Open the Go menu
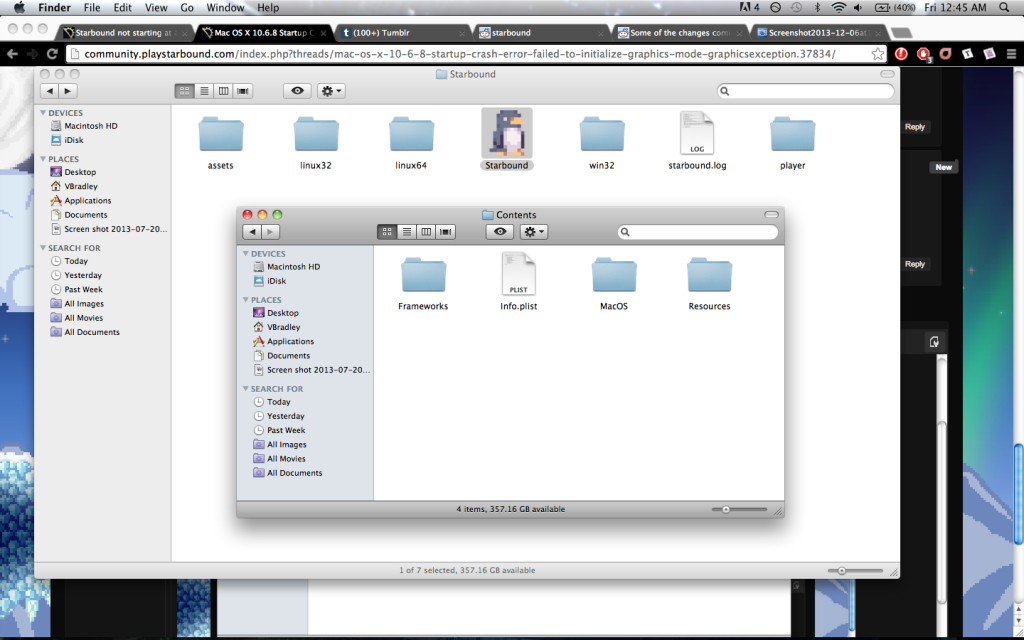The image size is (1024, 640). tap(186, 7)
